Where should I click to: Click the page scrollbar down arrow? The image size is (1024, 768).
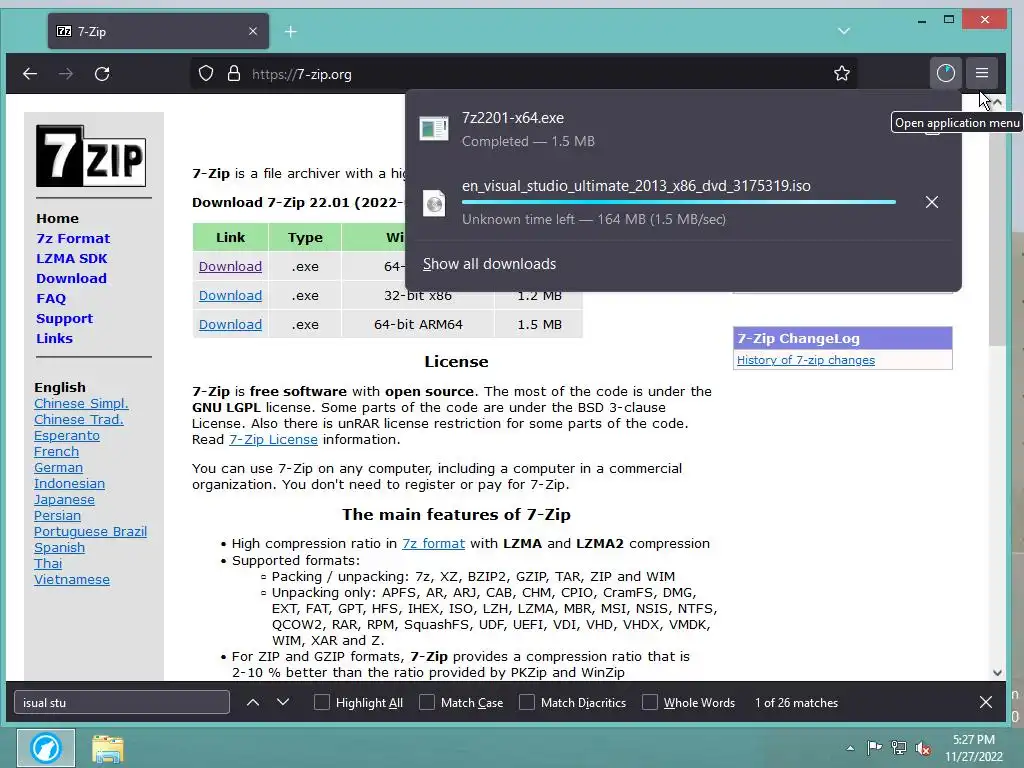(x=997, y=673)
